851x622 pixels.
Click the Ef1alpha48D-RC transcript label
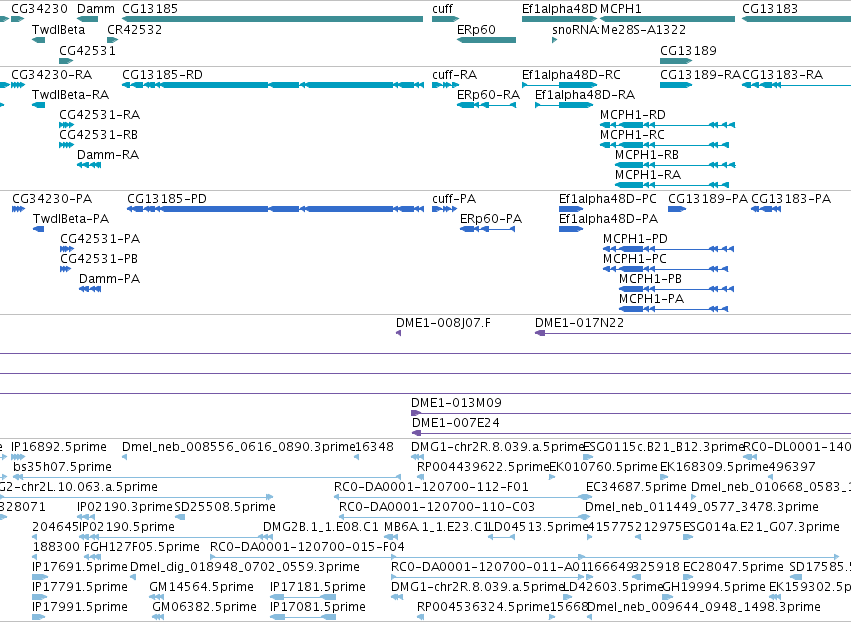571,75
